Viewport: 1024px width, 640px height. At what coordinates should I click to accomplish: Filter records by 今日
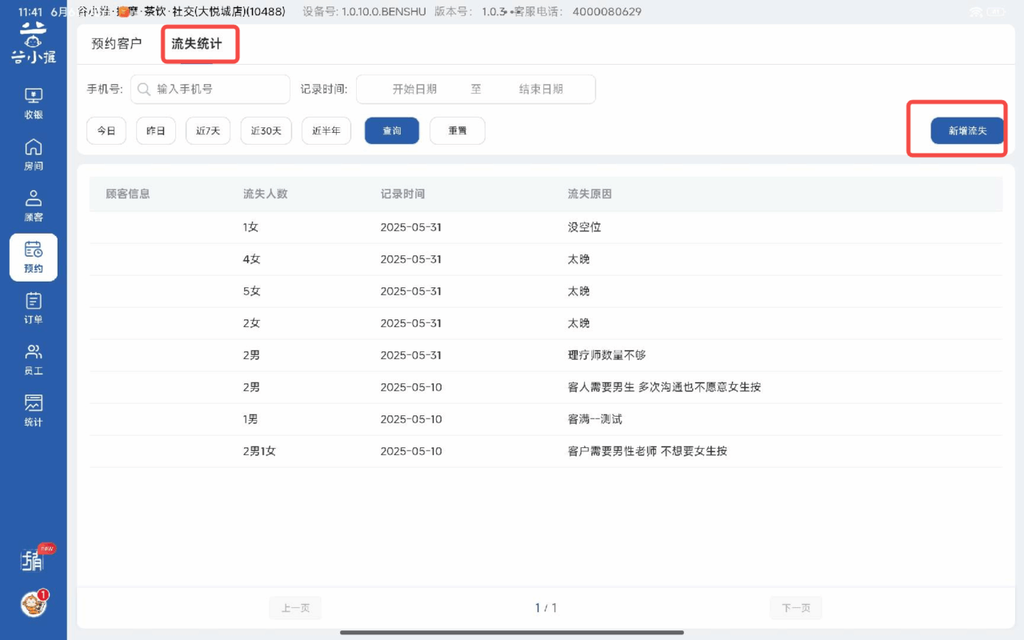pyautogui.click(x=106, y=131)
